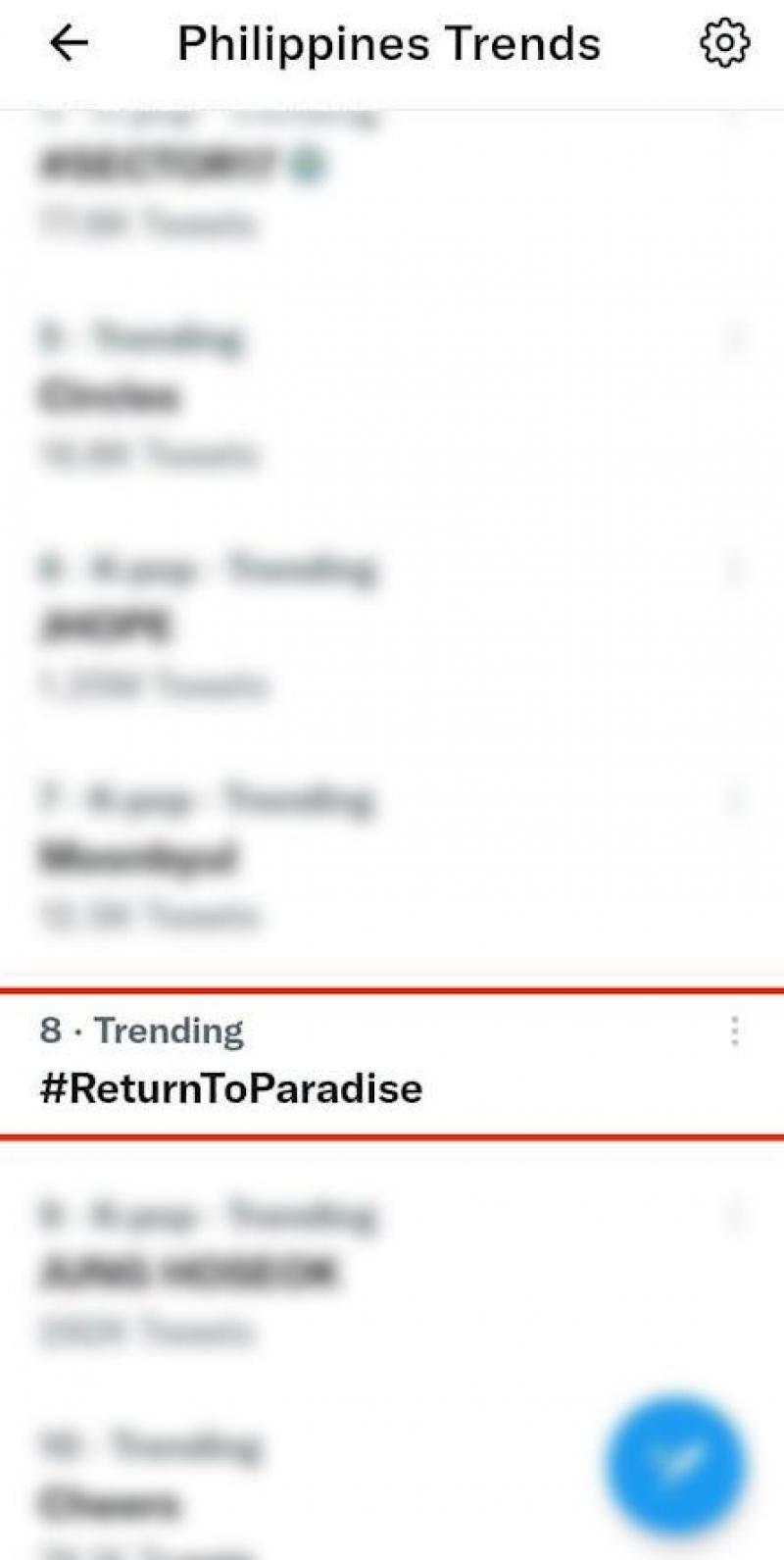Open trends settings via gear icon
Viewport: 784px width, 1560px height.
click(x=724, y=43)
